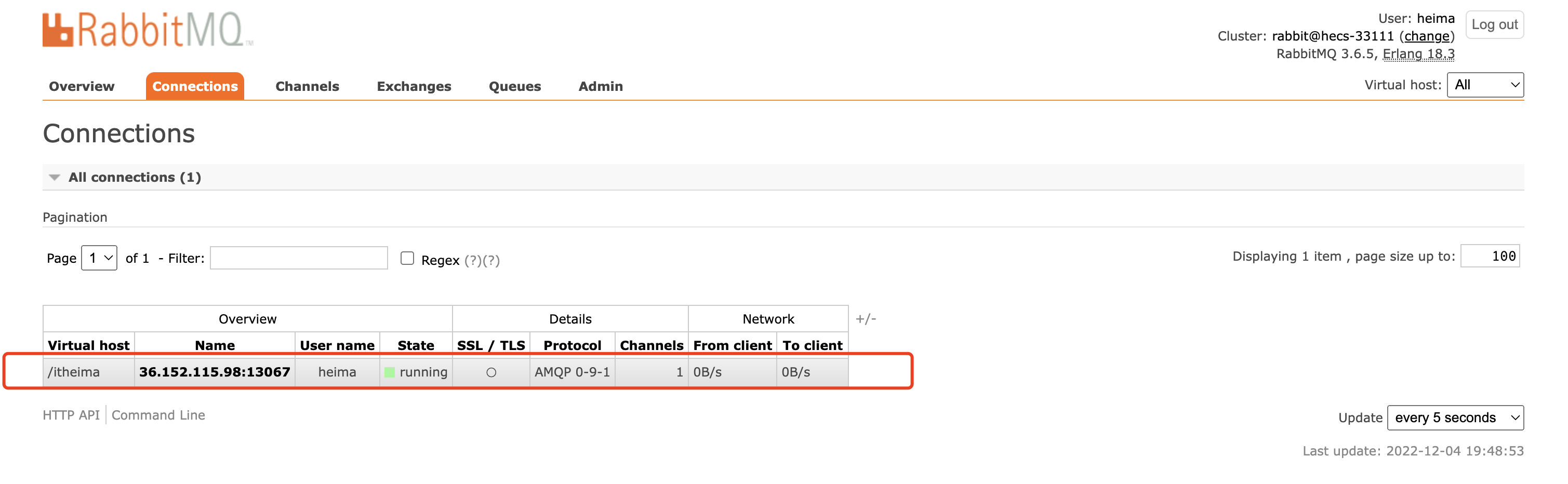Click the Log out button
Screen dimensions: 1568x484
tap(1494, 25)
